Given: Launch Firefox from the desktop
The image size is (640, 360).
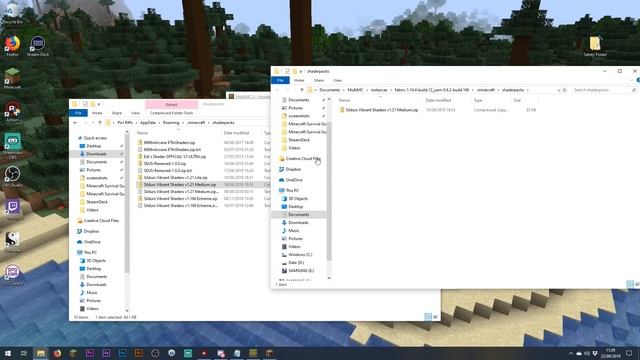Looking at the screenshot, I should click(x=12, y=46).
